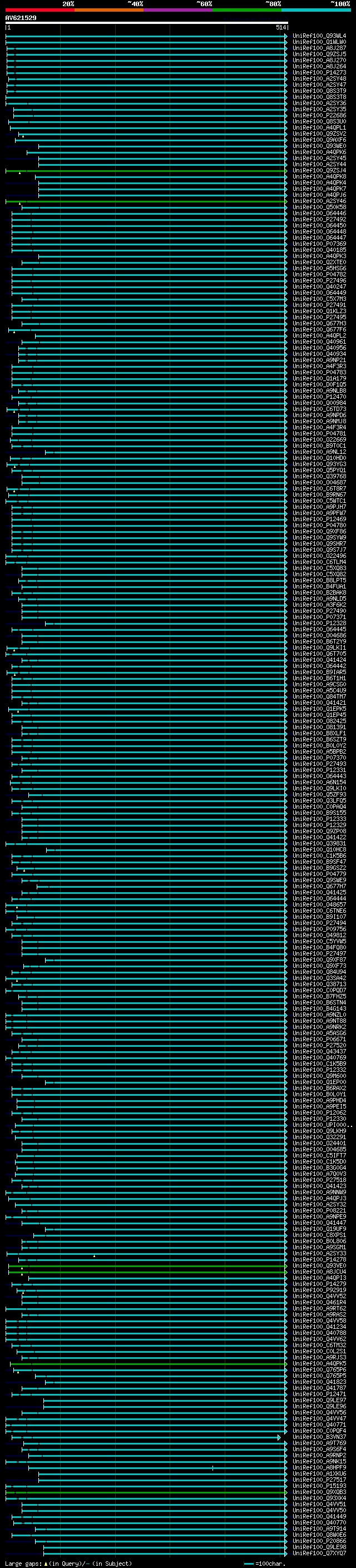The height and width of the screenshot is (1568, 356).
Task: Click the purple ~60% identity legend bar
Action: [177, 10]
